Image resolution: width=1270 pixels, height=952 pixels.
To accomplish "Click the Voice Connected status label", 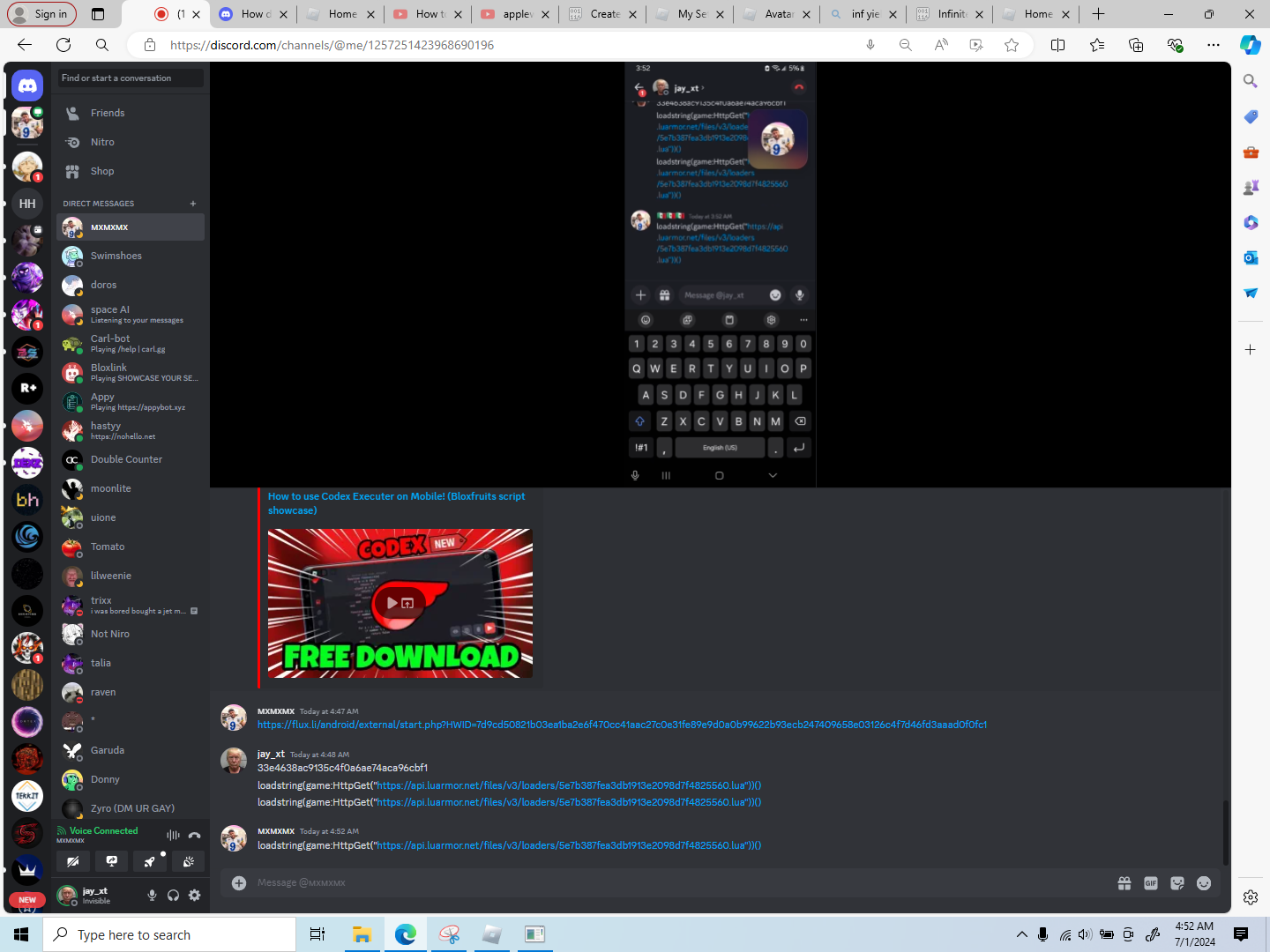I will [103, 830].
